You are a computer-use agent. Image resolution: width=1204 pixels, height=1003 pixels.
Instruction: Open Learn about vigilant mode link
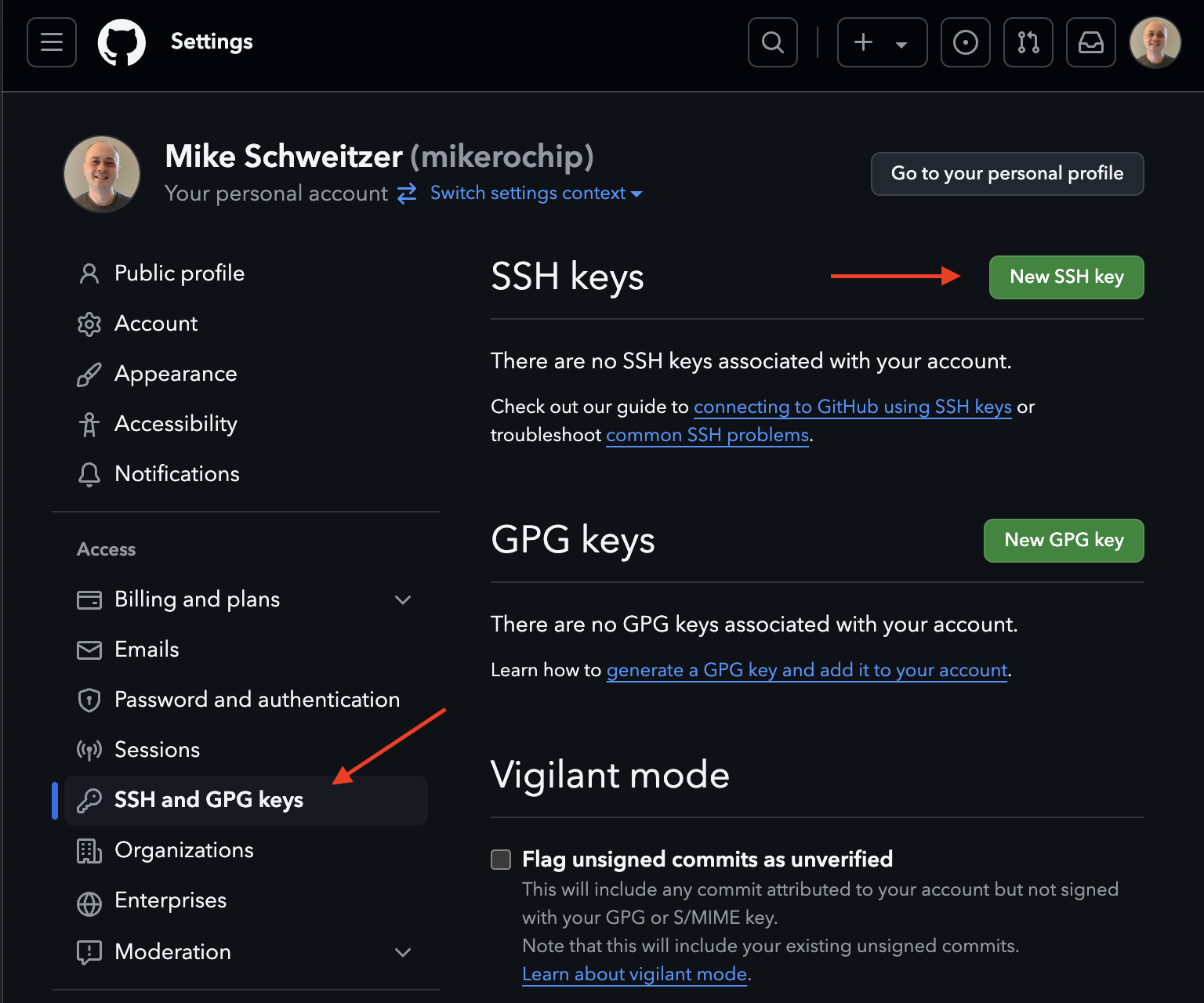[635, 974]
